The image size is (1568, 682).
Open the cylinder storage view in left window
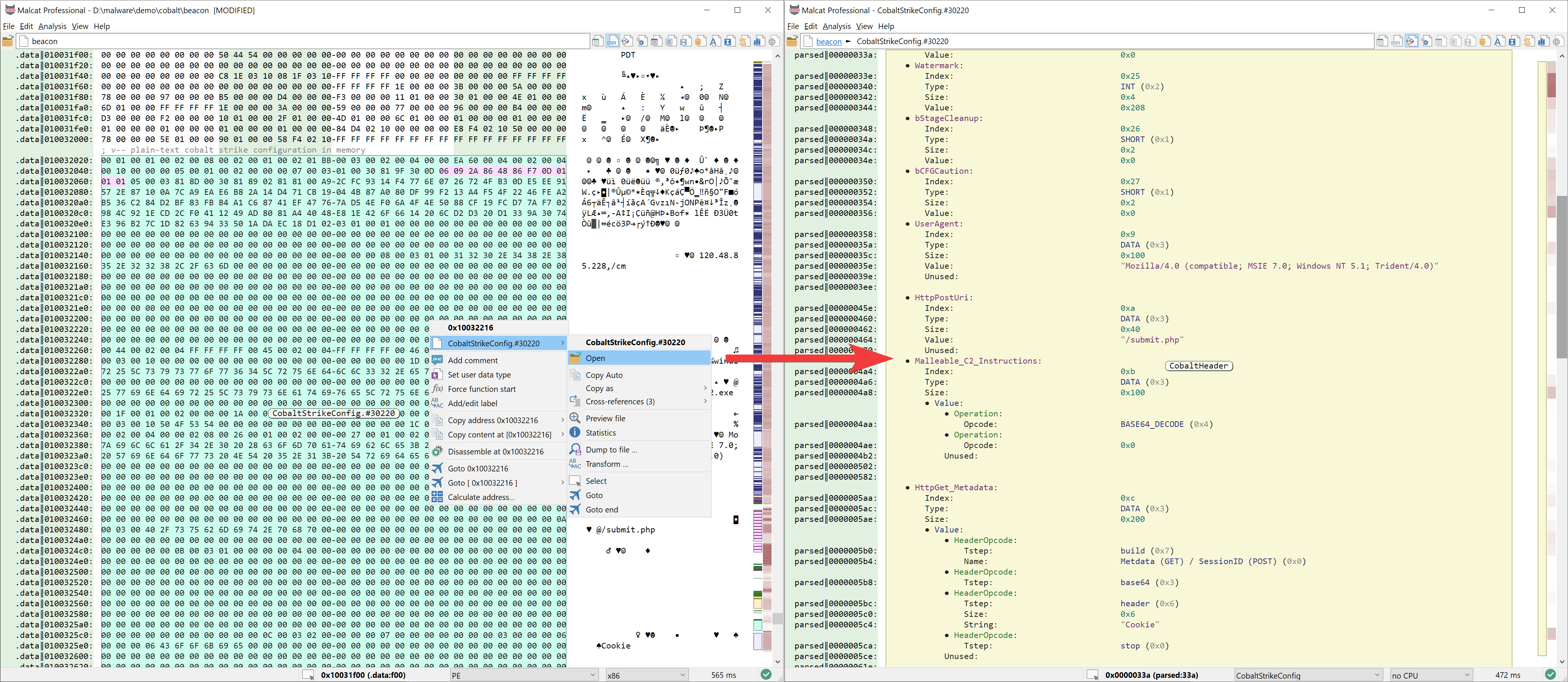tap(700, 41)
